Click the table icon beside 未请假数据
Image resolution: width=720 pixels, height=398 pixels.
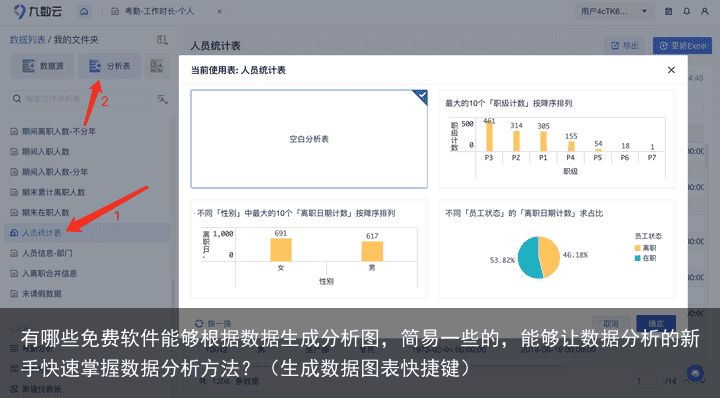(x=14, y=293)
